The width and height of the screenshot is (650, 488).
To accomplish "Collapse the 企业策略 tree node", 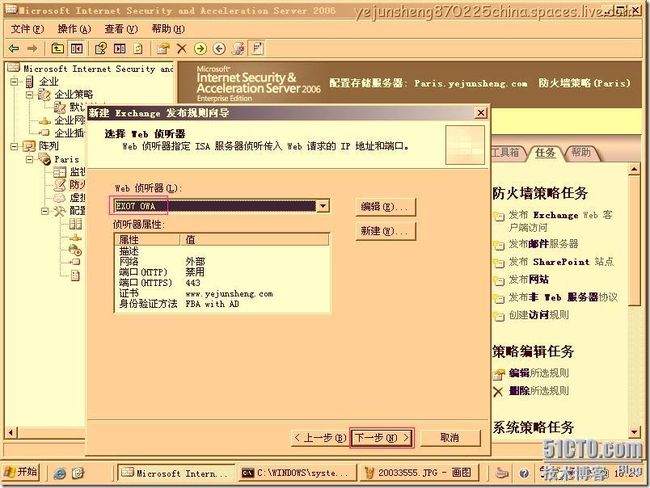I will point(30,95).
